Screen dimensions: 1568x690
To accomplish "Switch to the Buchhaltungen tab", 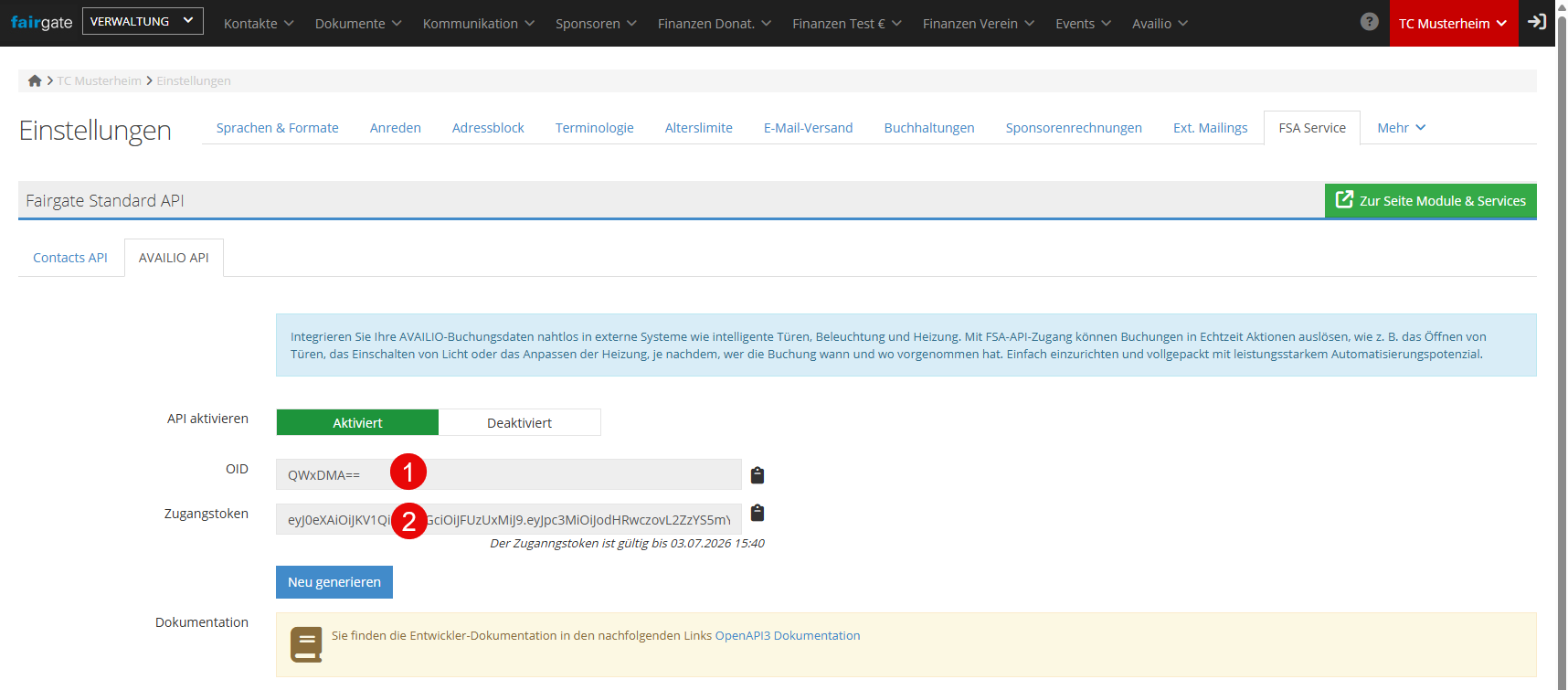I will [929, 128].
